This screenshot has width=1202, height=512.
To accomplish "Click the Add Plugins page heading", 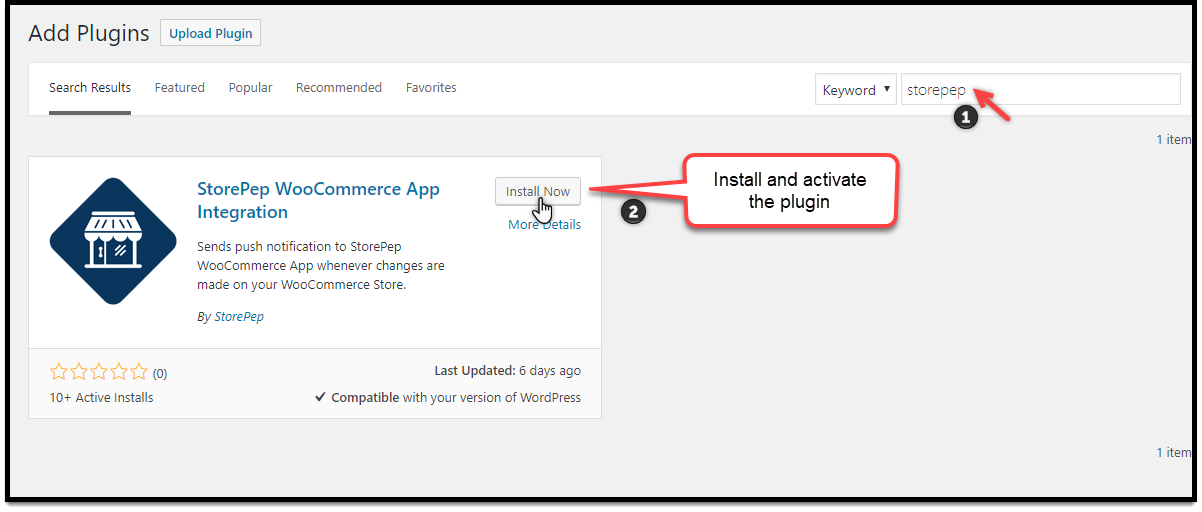I will (89, 33).
